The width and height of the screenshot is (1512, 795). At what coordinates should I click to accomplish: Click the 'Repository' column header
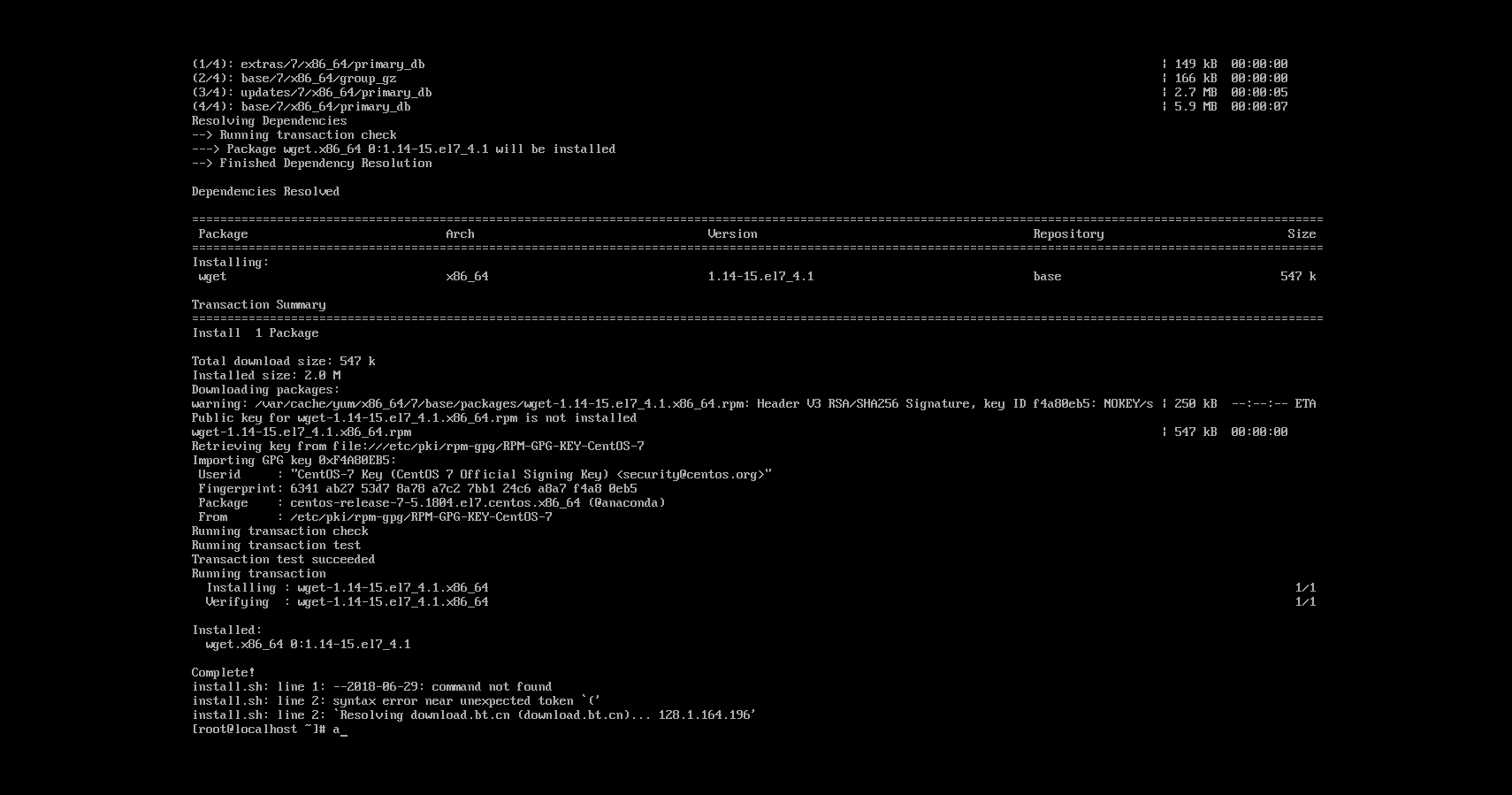[x=1069, y=233]
